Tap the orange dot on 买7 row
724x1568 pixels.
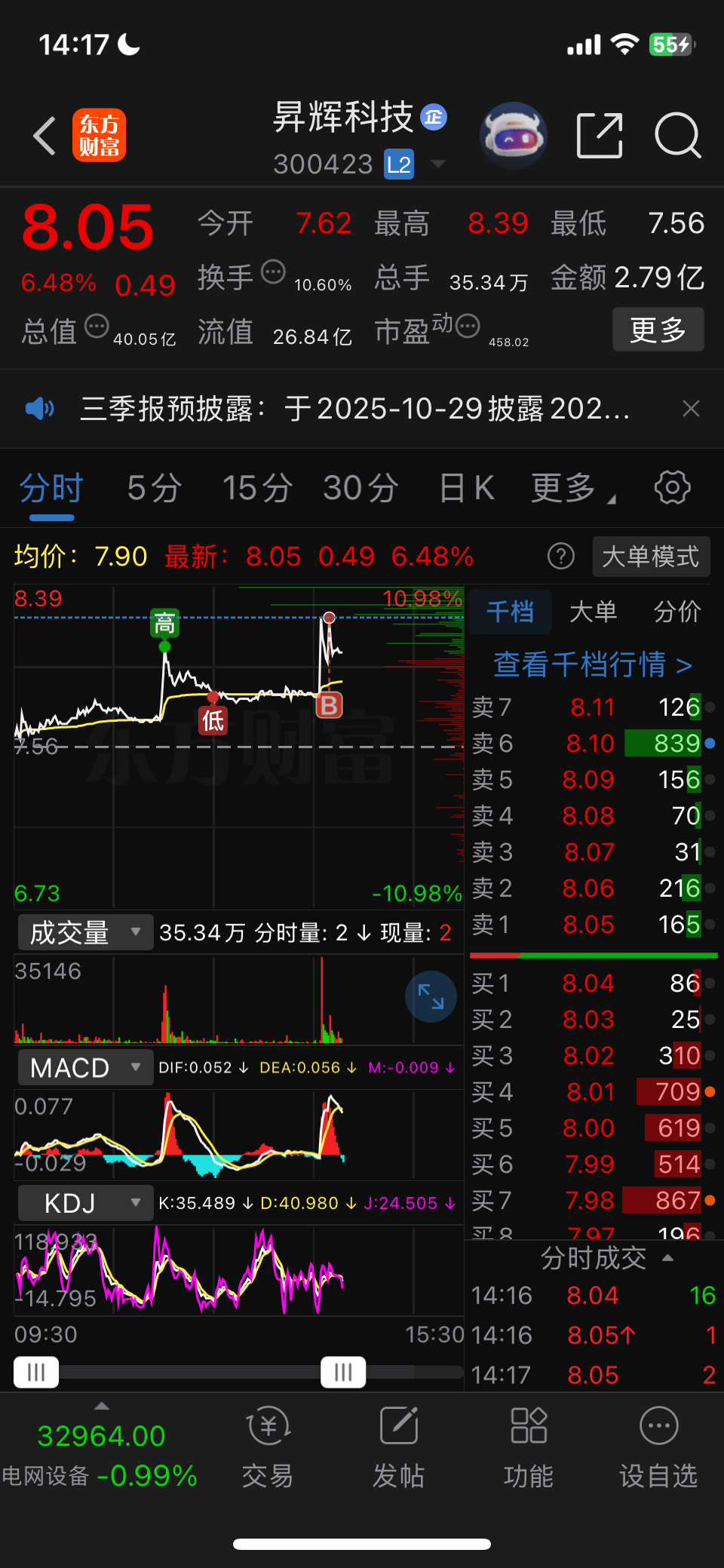point(710,1200)
